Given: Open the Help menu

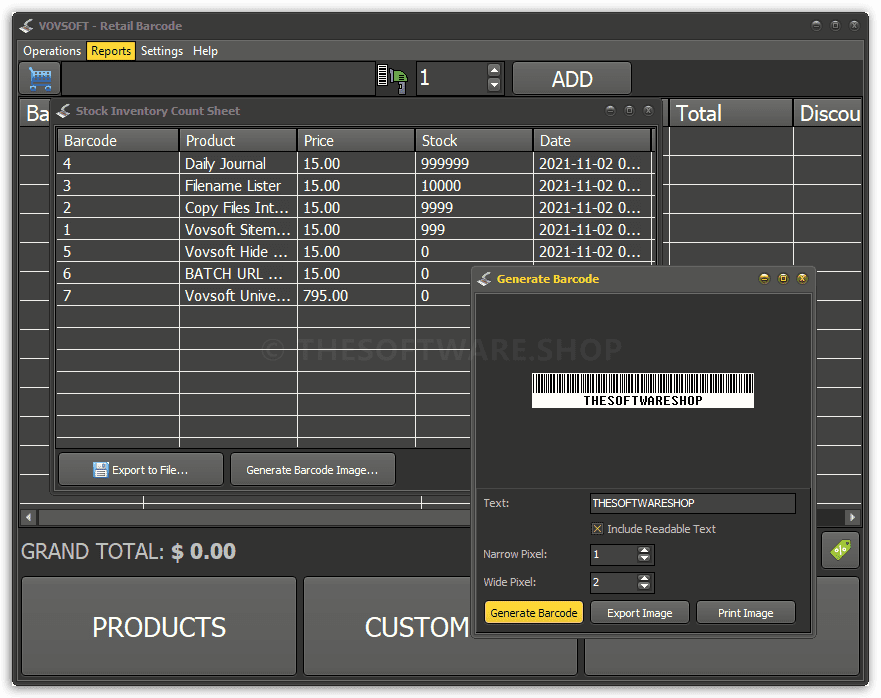Looking at the screenshot, I should pos(205,51).
